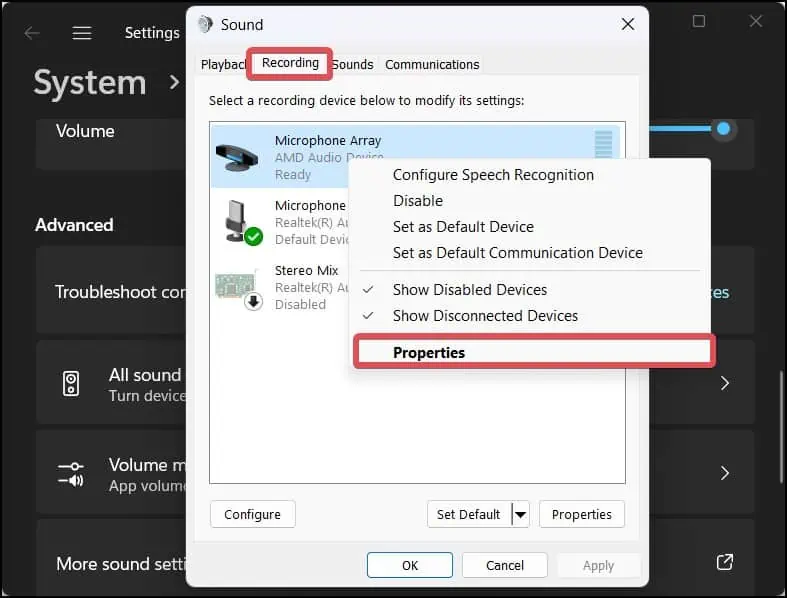Image resolution: width=787 pixels, height=598 pixels.
Task: Open the Settings hamburger navigation menu
Action: tap(82, 33)
